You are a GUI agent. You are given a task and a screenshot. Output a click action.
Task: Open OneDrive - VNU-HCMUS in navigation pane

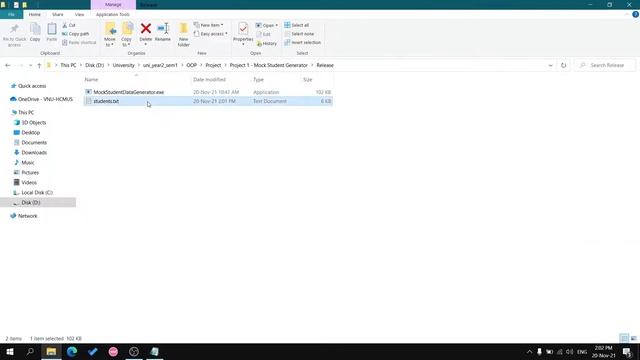pos(45,99)
